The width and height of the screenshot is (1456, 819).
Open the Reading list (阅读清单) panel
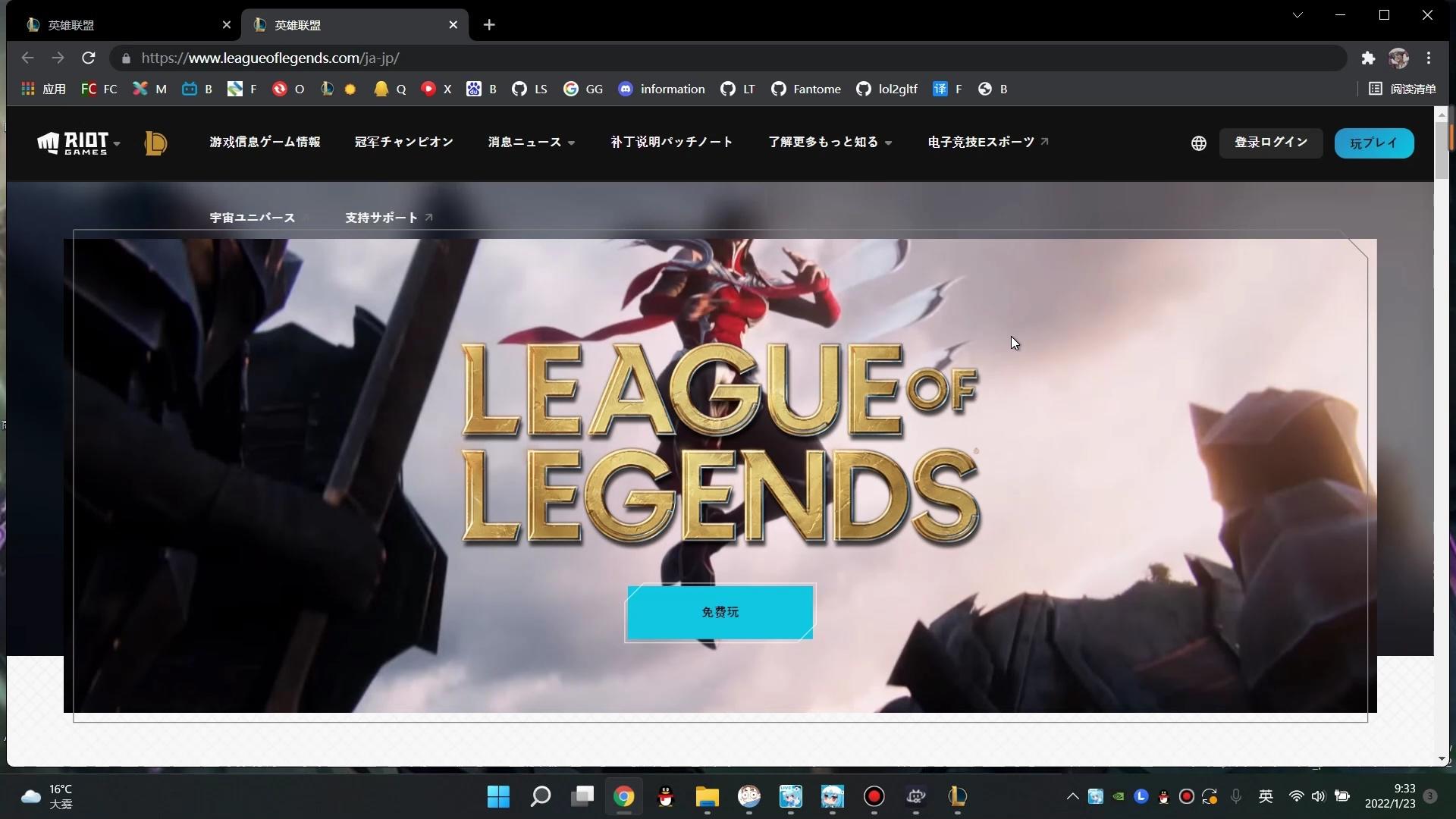1403,89
